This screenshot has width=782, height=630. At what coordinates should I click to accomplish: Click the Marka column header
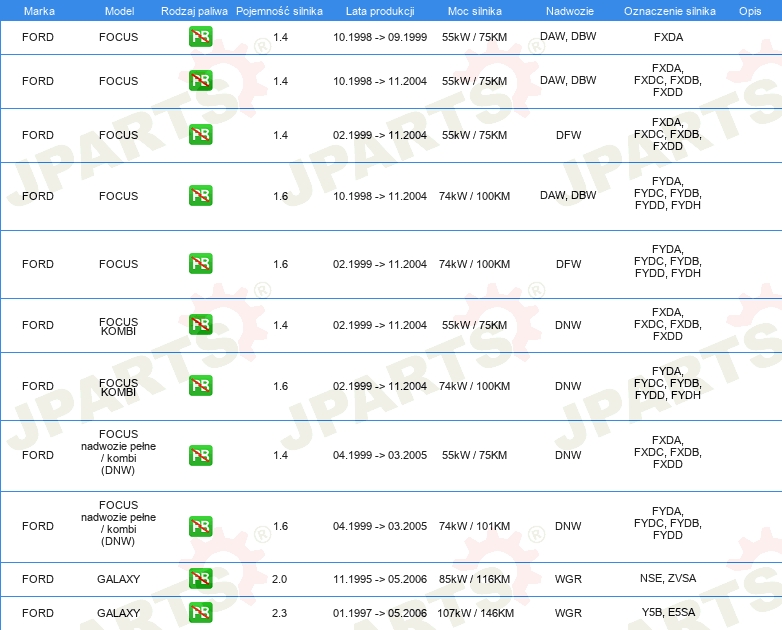tap(39, 11)
